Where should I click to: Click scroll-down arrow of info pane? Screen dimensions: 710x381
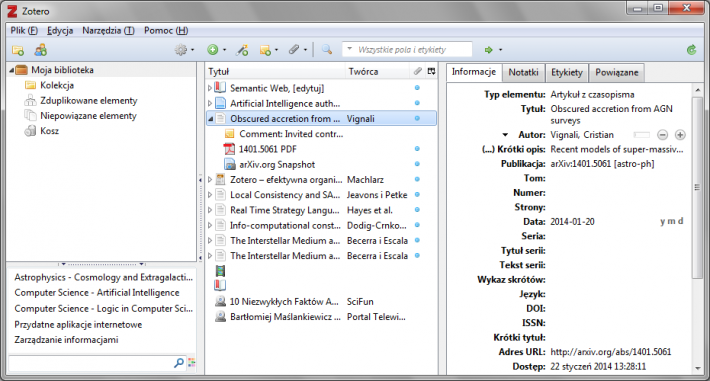[x=697, y=368]
